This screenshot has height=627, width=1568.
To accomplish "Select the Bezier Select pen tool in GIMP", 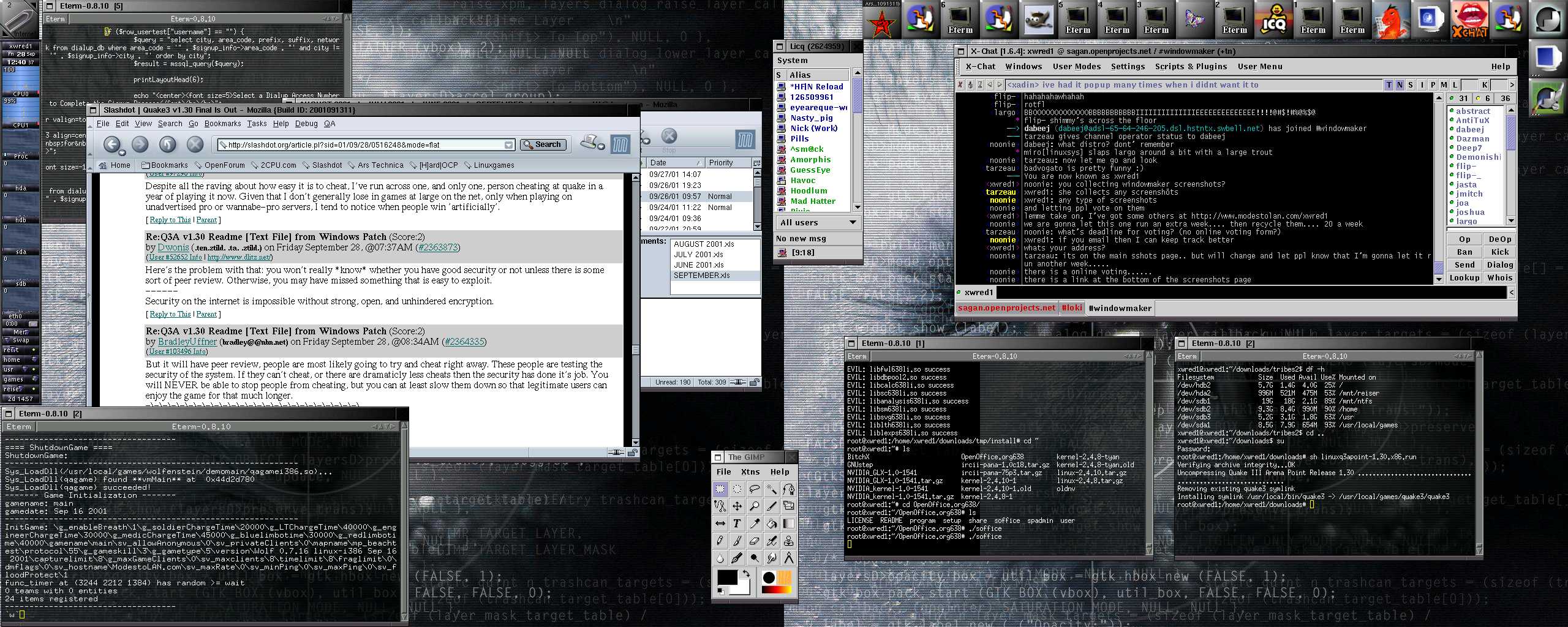I will (x=789, y=489).
